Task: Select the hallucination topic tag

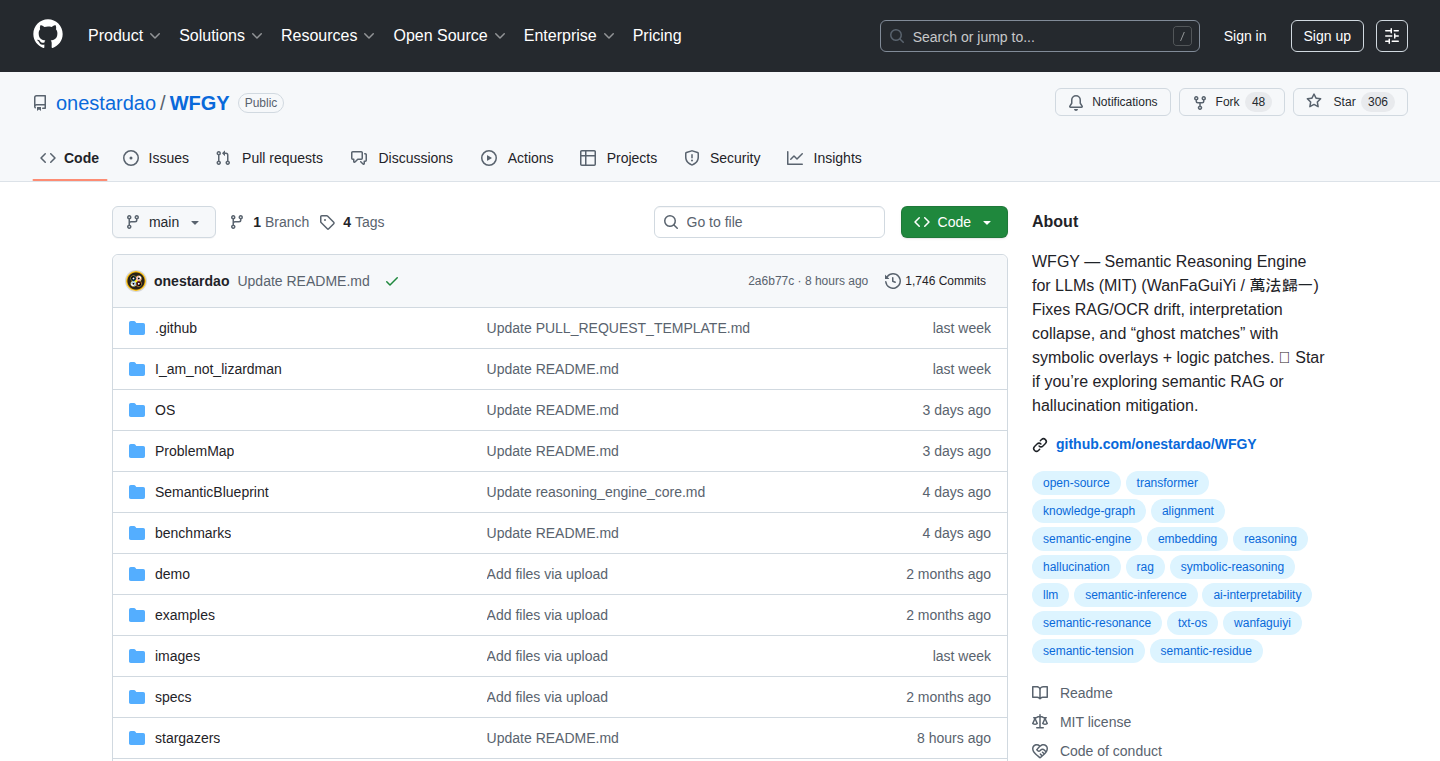Action: click(x=1076, y=567)
